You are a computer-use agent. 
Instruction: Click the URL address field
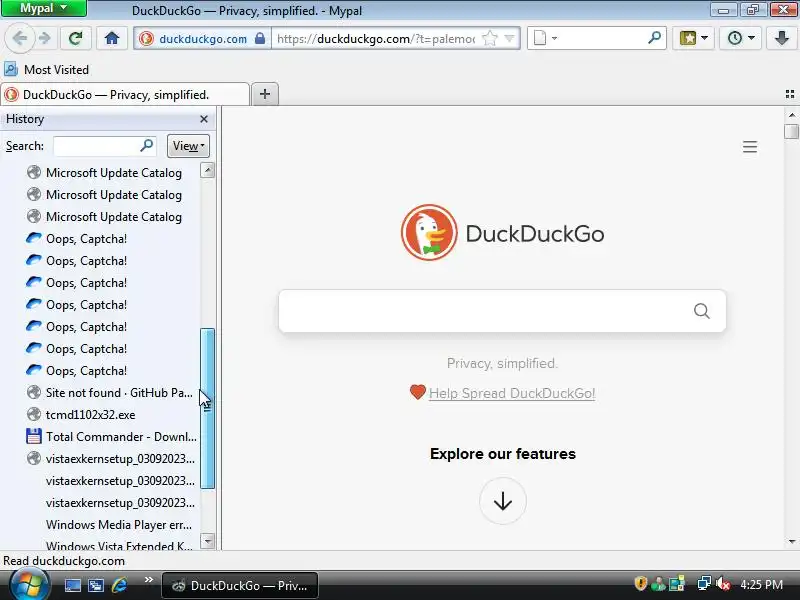point(376,39)
